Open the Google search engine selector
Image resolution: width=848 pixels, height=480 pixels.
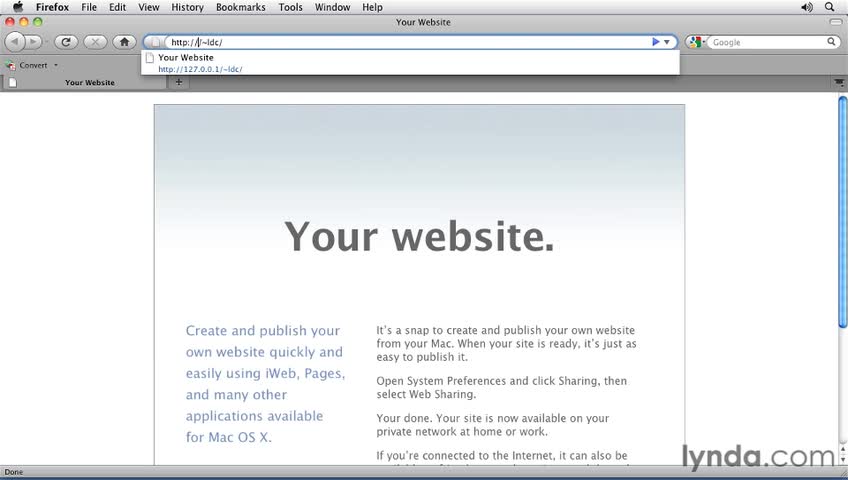tap(697, 42)
